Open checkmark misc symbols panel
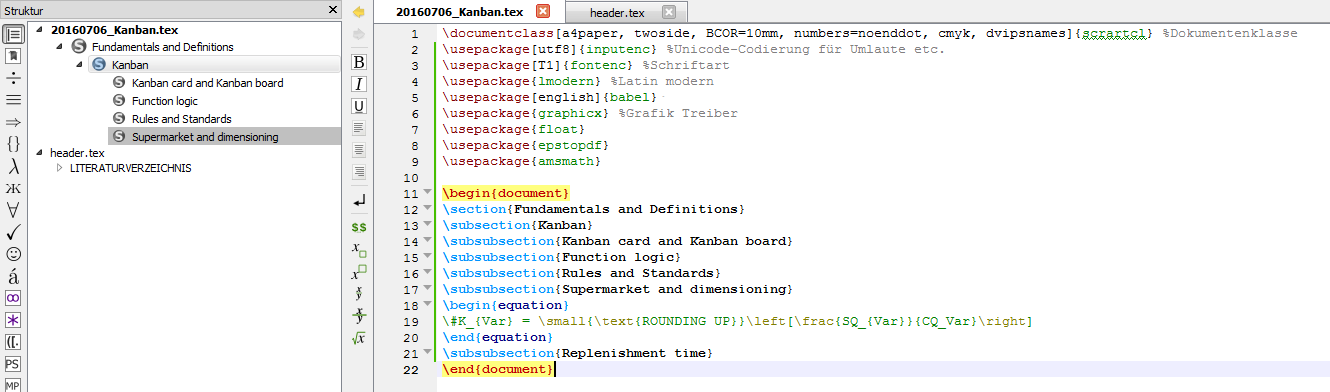The image size is (1330, 392). tap(14, 232)
